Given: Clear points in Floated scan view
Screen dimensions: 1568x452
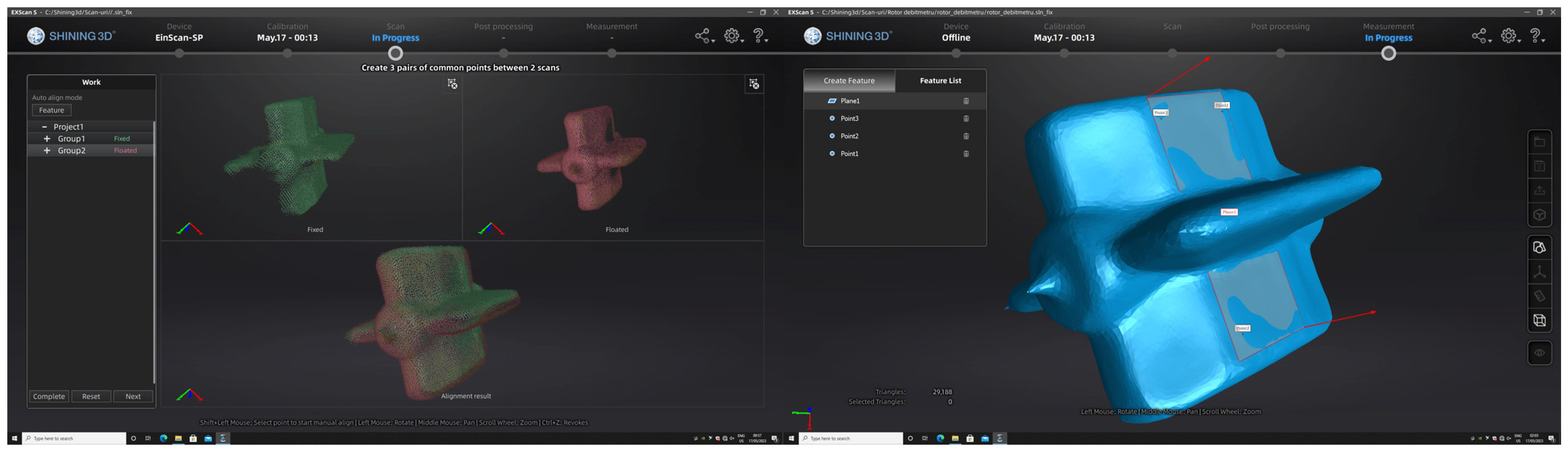Looking at the screenshot, I should point(753,84).
